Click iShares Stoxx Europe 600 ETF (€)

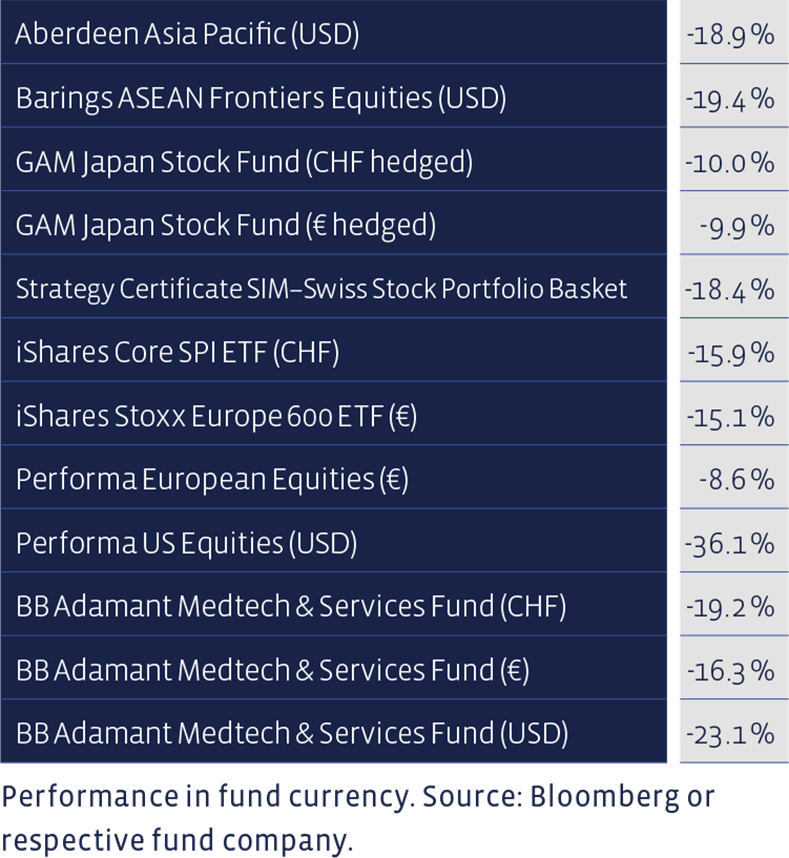coord(216,416)
